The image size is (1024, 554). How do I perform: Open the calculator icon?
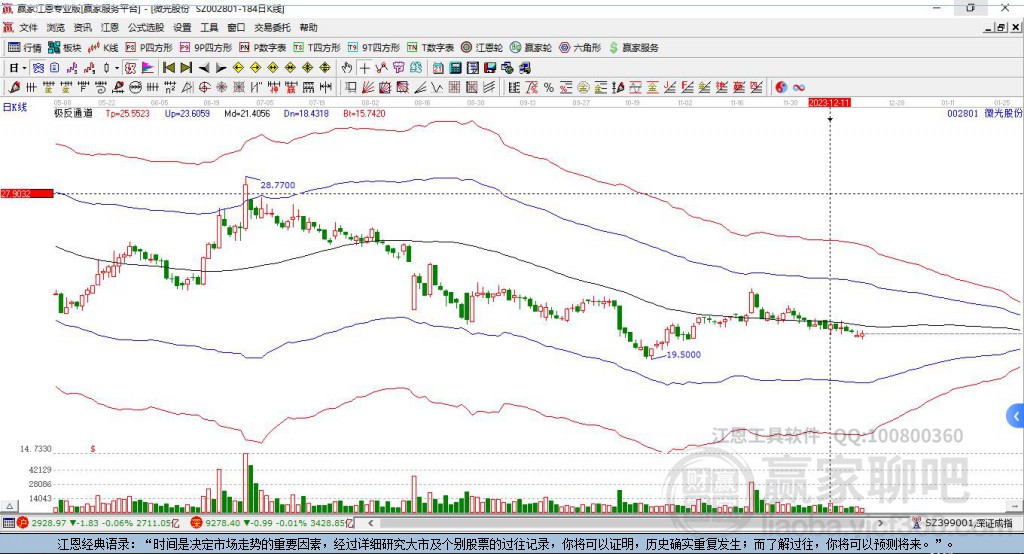(455, 68)
